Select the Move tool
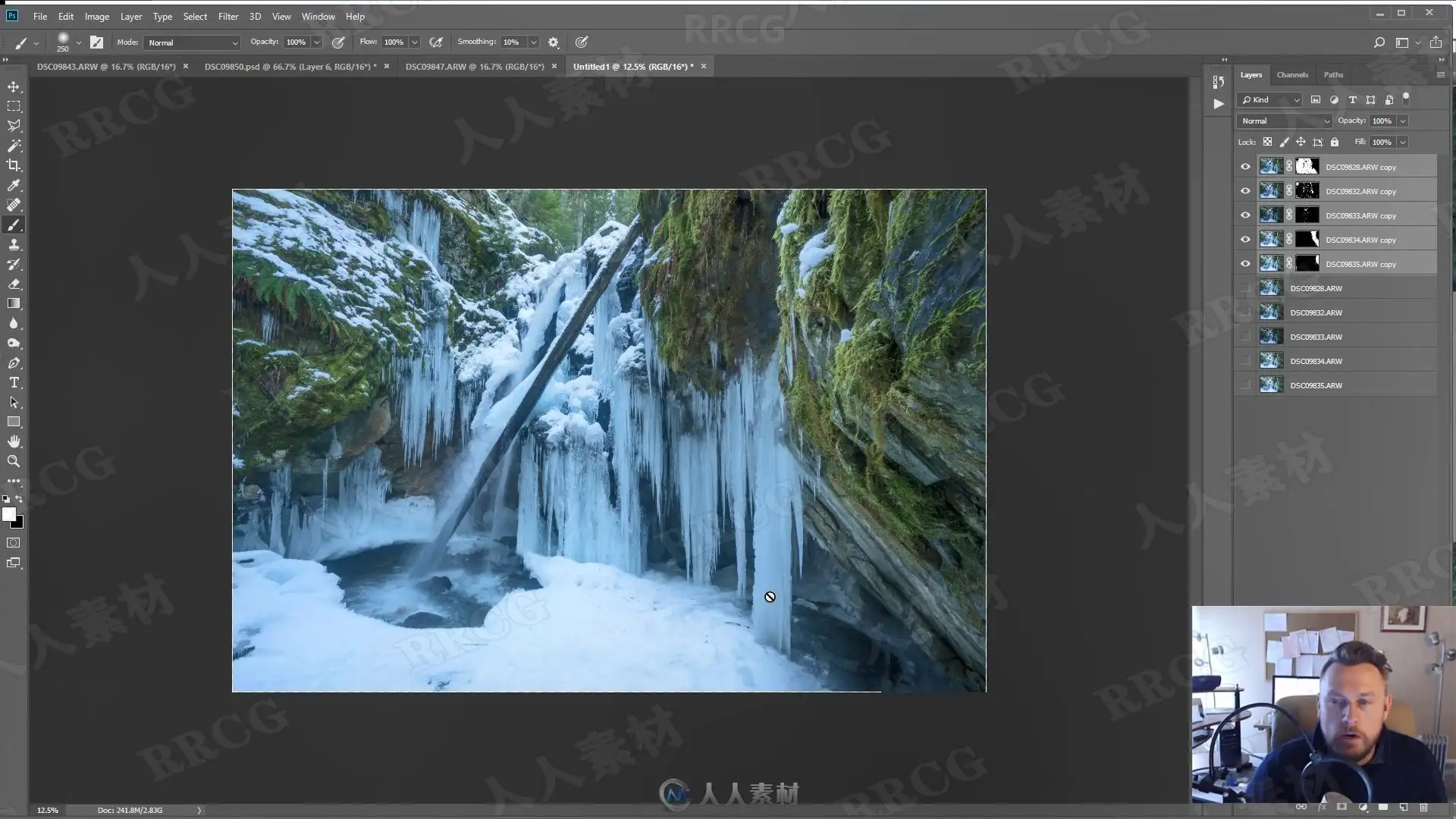The image size is (1456, 819). click(x=14, y=86)
